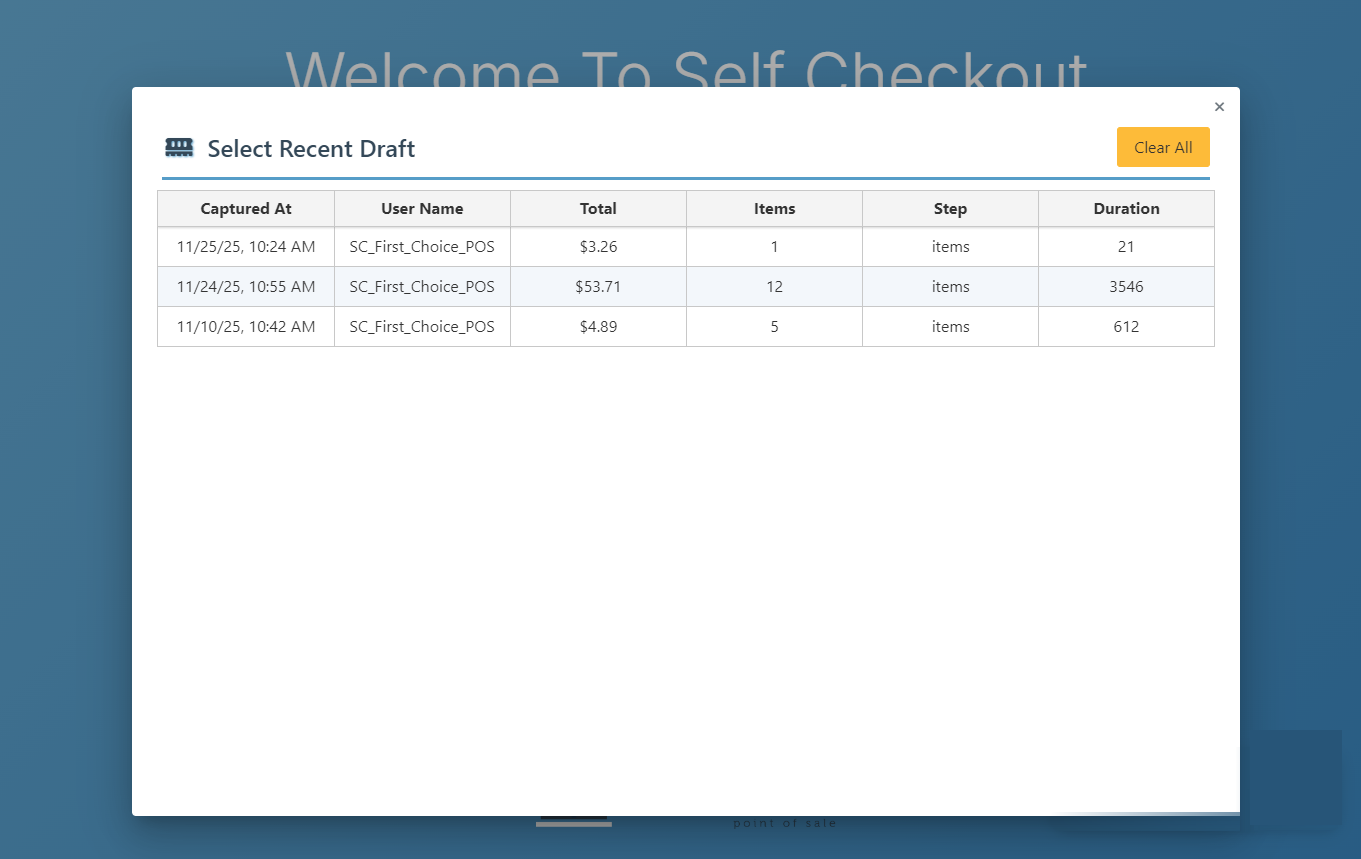1361x859 pixels.
Task: Open the draft totaling $53.71
Action: [598, 287]
